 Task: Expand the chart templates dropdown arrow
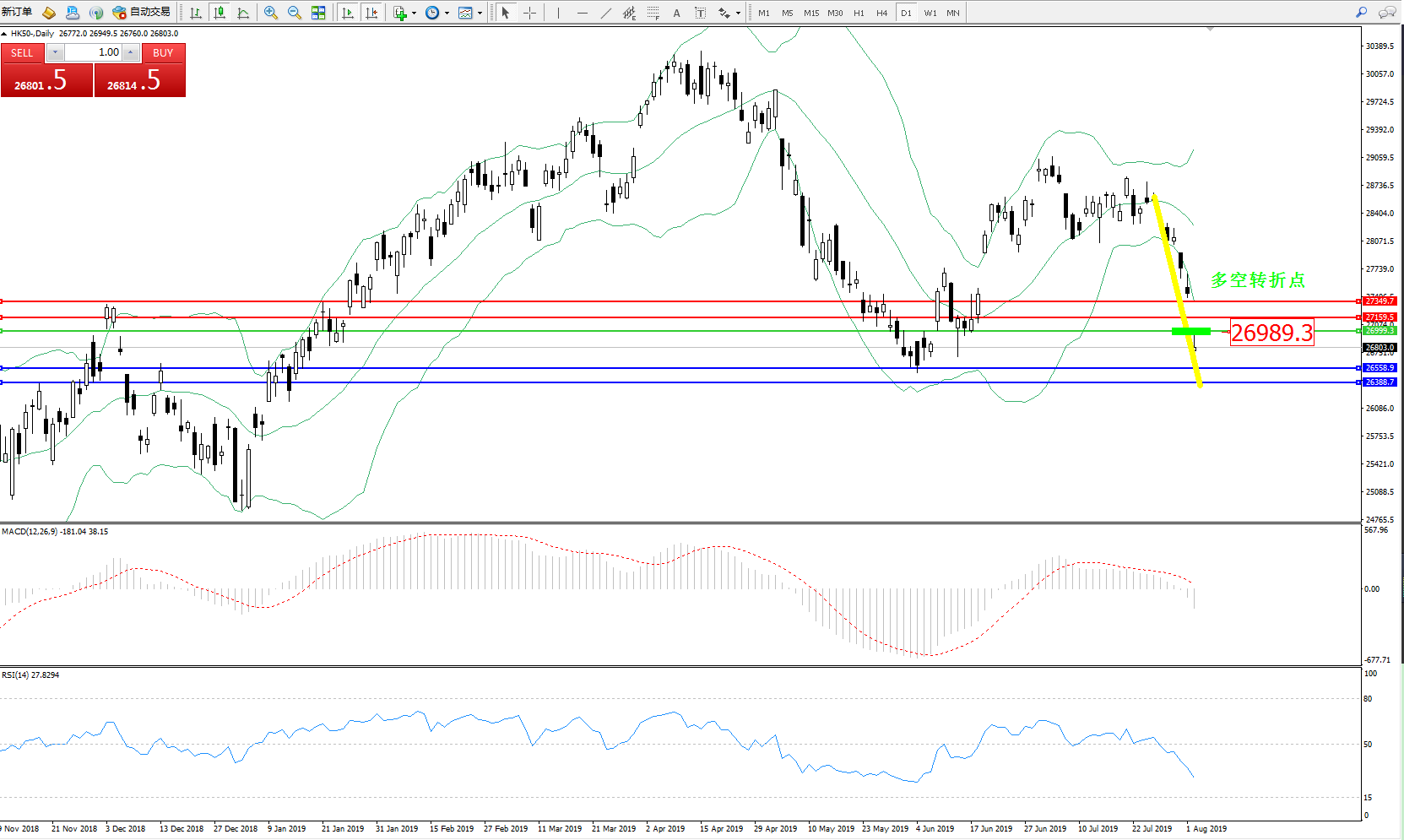click(x=480, y=13)
